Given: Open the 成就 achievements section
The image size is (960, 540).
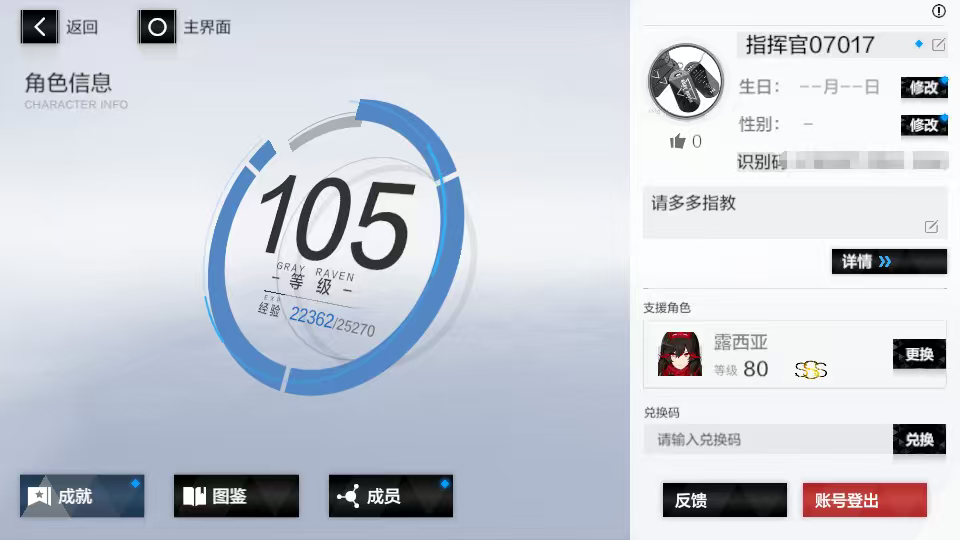Looking at the screenshot, I should pyautogui.click(x=82, y=496).
